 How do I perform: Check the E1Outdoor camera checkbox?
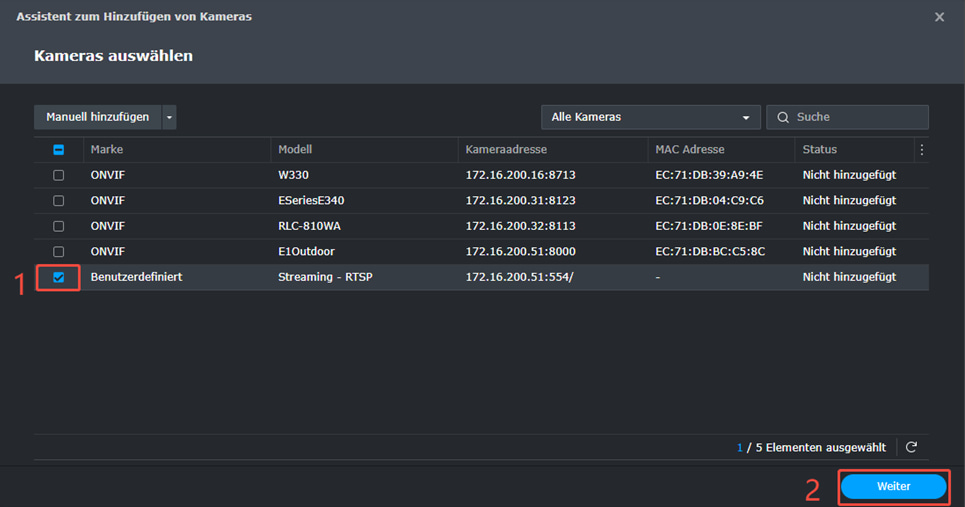58,252
